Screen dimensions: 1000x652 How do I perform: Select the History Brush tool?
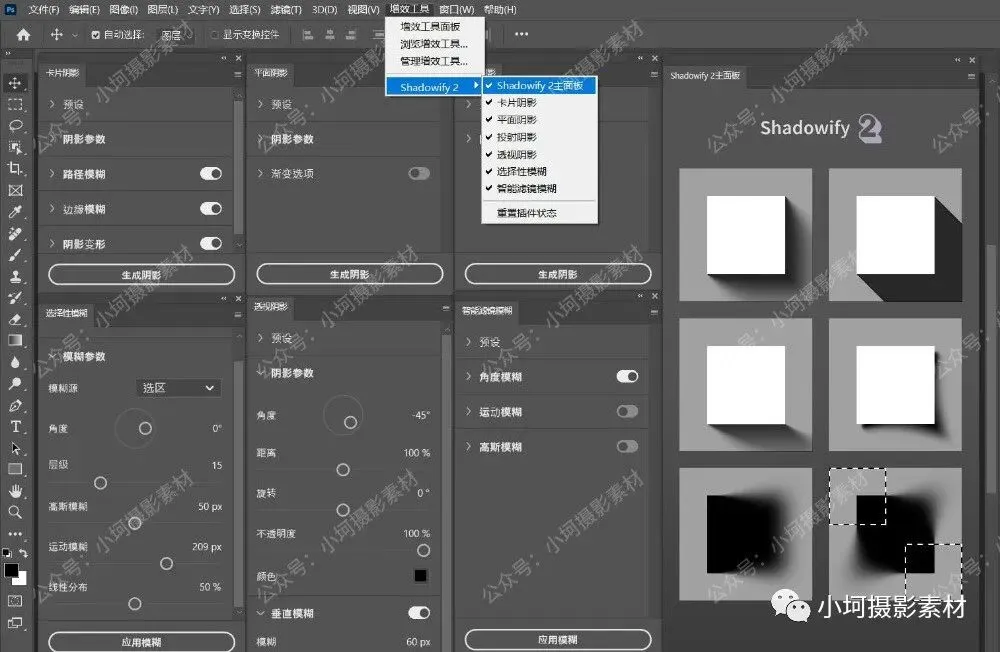(x=15, y=298)
